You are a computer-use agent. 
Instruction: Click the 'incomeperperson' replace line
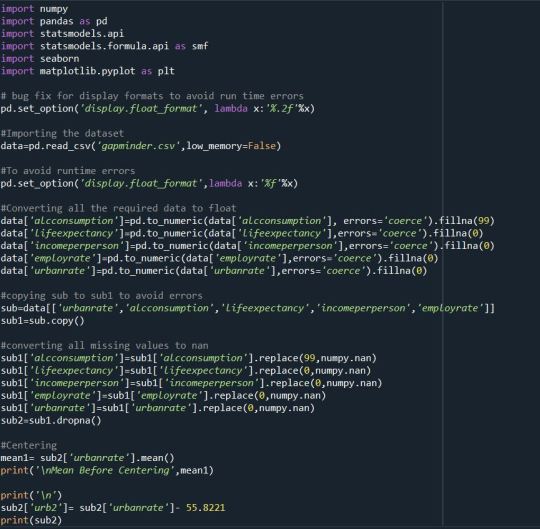coord(191,383)
